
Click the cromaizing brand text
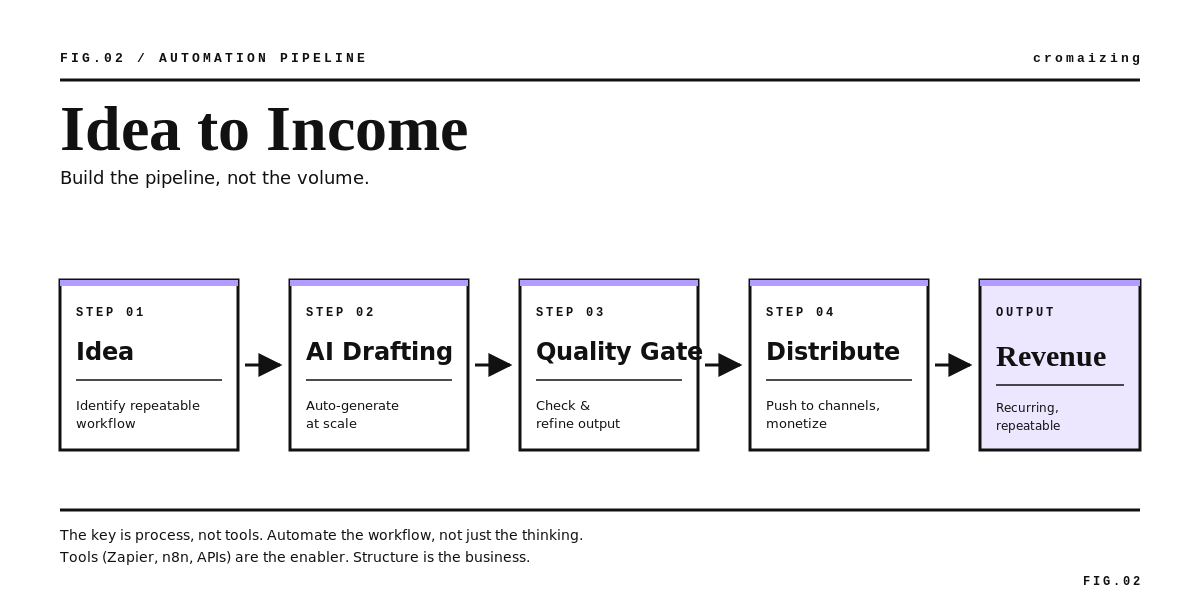[x=1087, y=58]
